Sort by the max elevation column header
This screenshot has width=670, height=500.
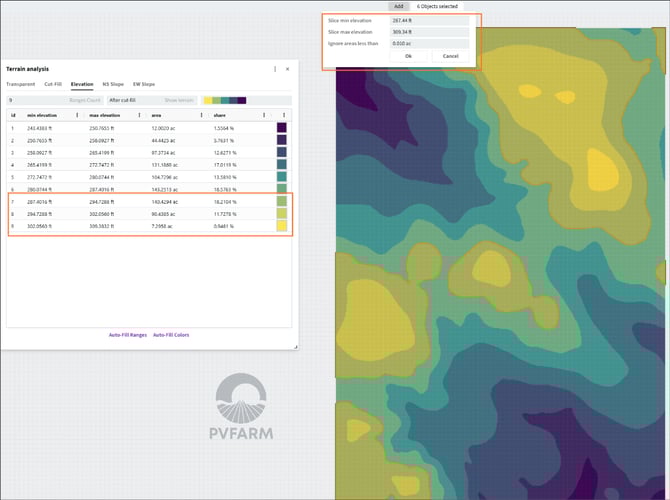pos(105,115)
